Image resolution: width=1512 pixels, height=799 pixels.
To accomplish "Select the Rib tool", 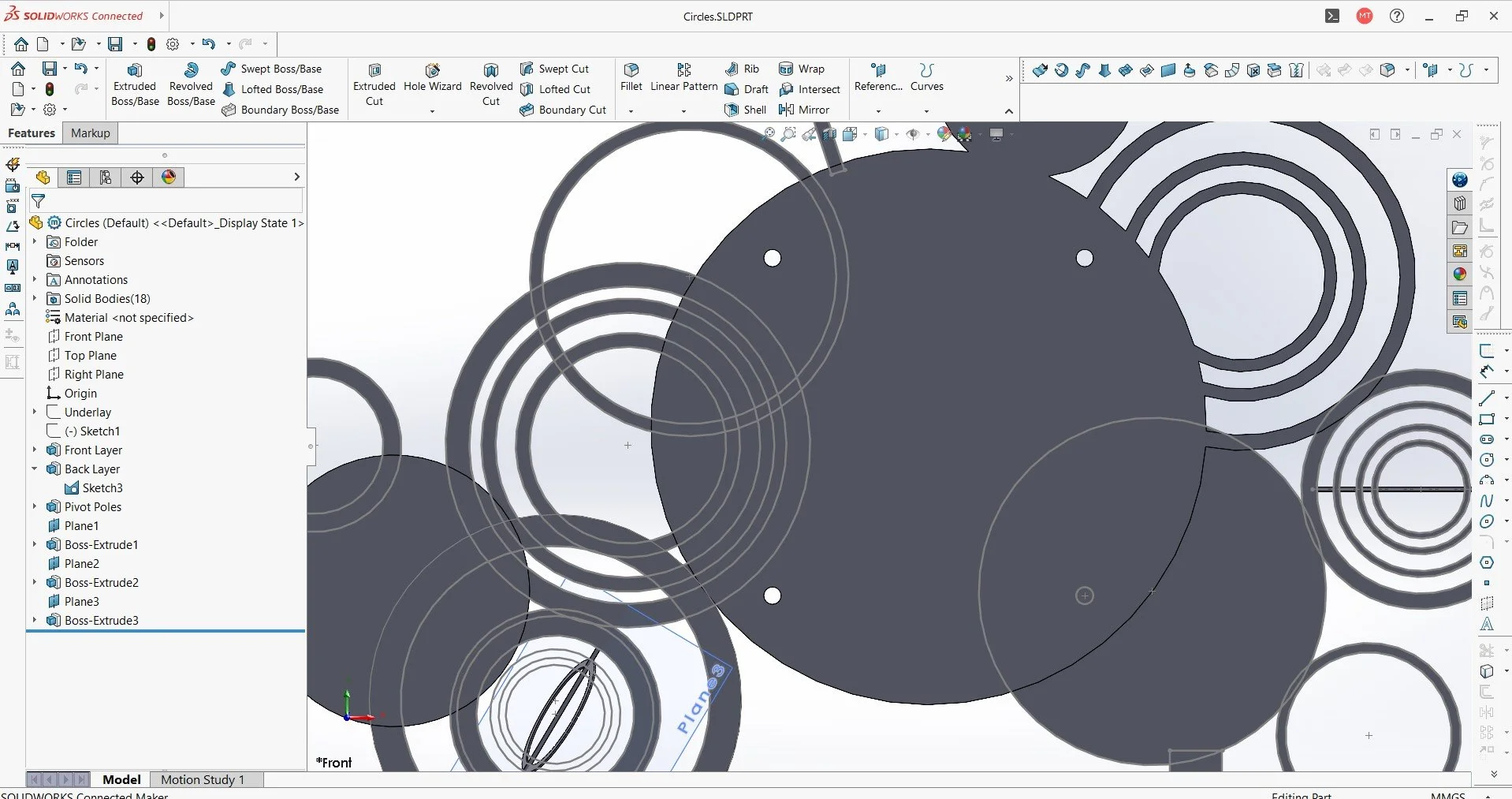I will [x=742, y=69].
